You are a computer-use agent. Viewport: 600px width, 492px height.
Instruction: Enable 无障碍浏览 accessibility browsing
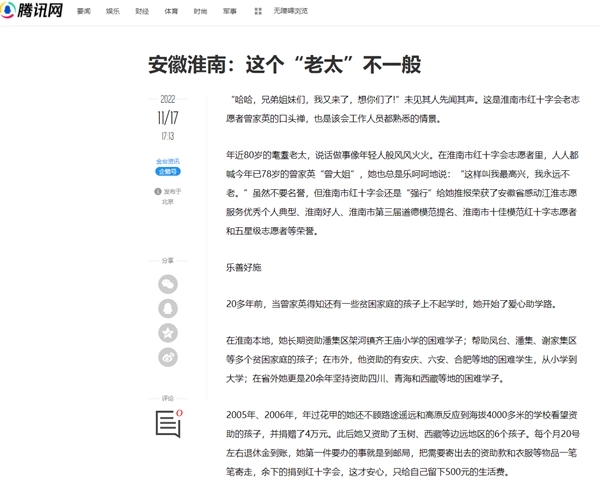coord(289,11)
